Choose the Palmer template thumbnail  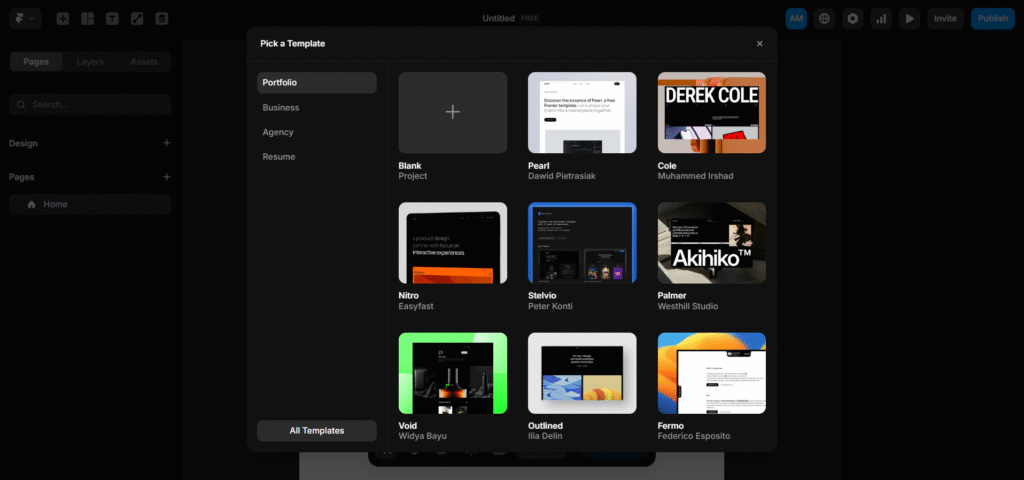point(712,243)
